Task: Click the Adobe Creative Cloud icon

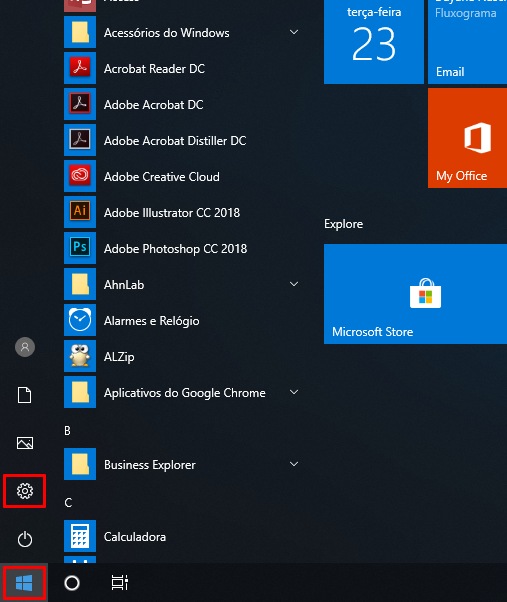Action: coord(80,176)
